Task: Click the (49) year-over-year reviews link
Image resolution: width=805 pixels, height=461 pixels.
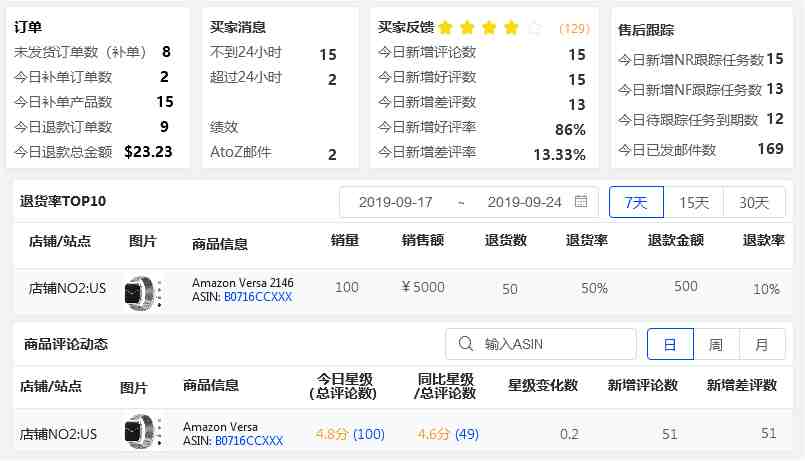Action: 467,434
